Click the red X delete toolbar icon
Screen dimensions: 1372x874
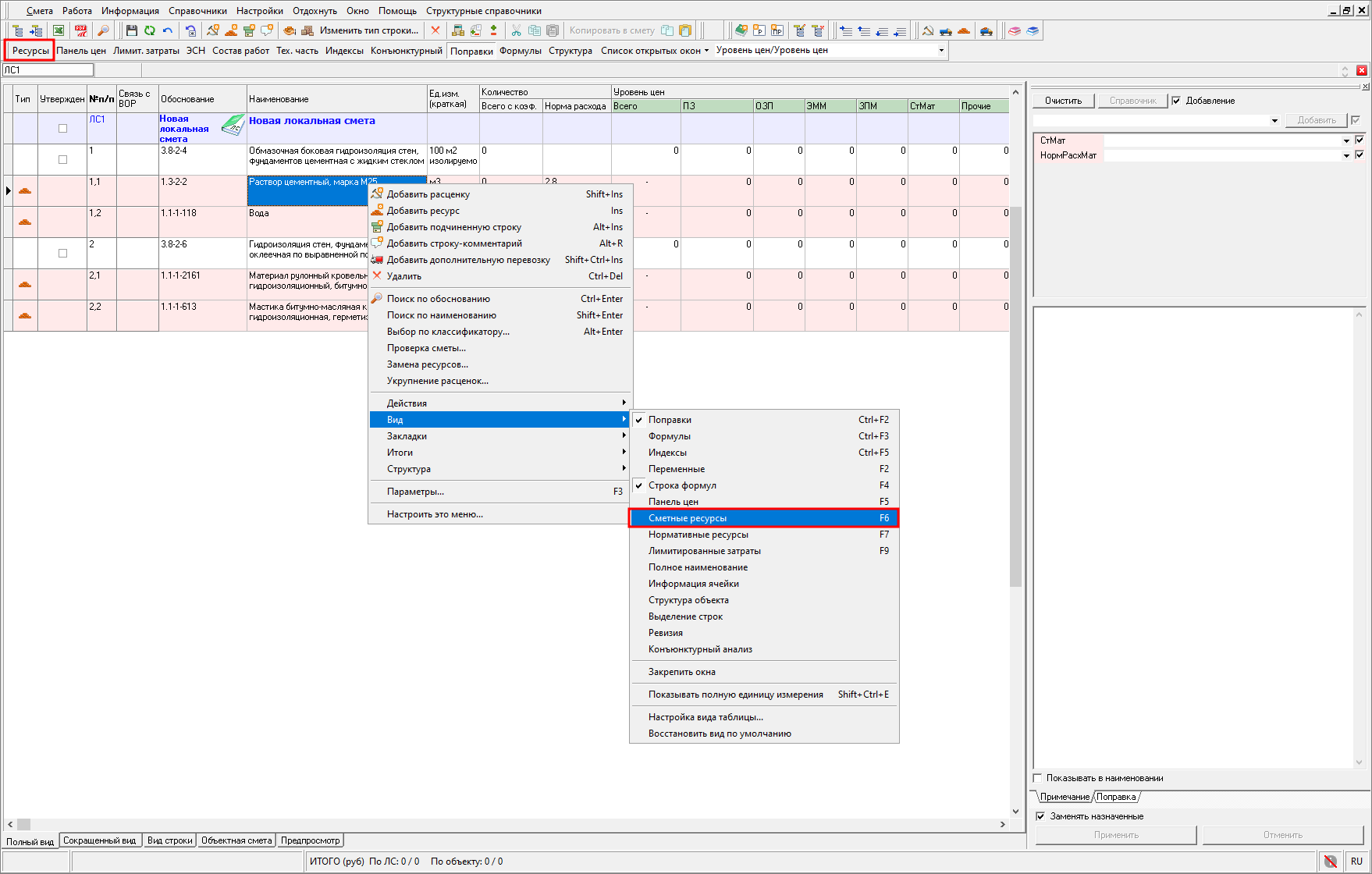point(435,30)
